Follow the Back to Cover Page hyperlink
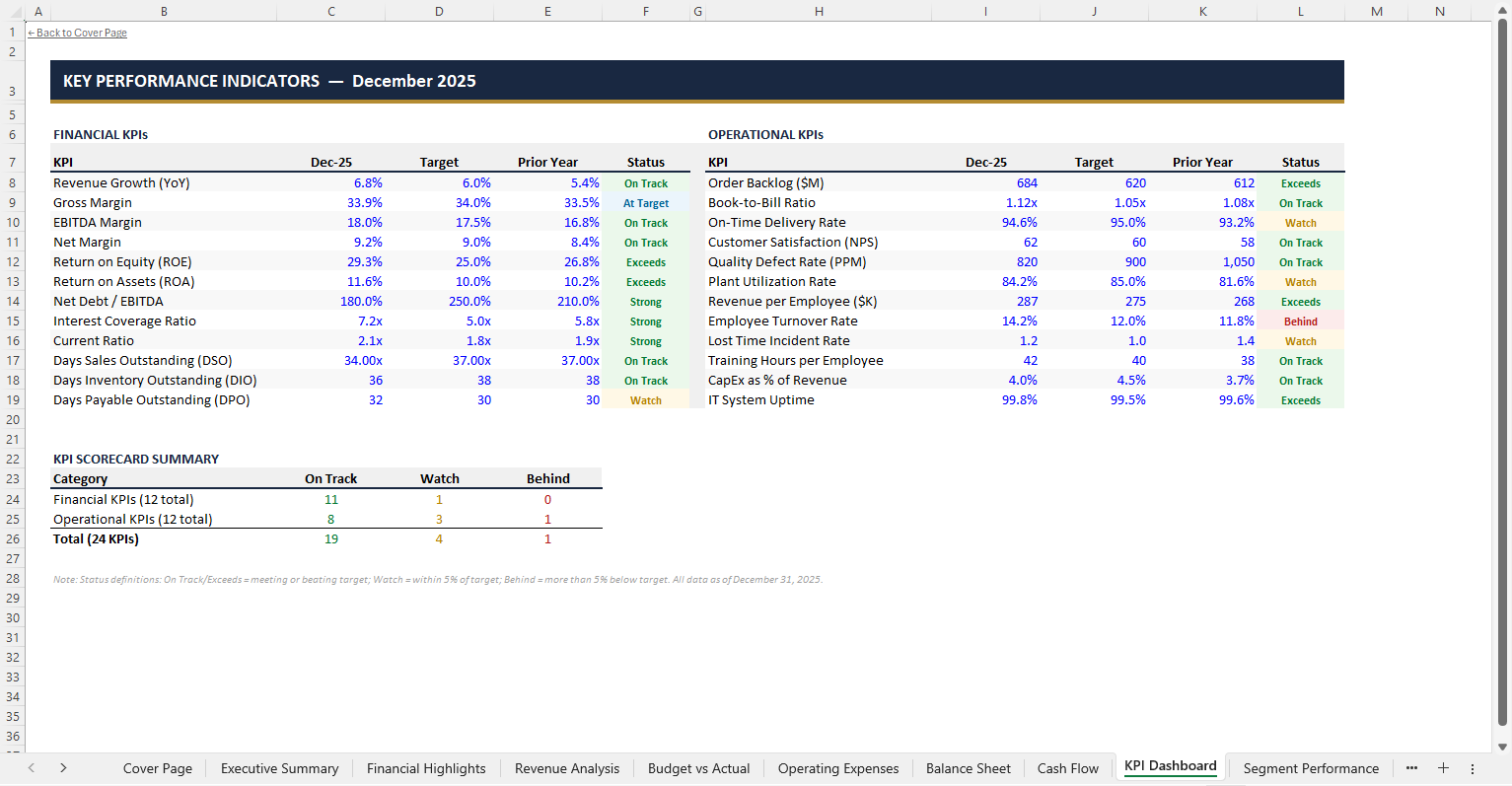1512x786 pixels. coord(77,32)
